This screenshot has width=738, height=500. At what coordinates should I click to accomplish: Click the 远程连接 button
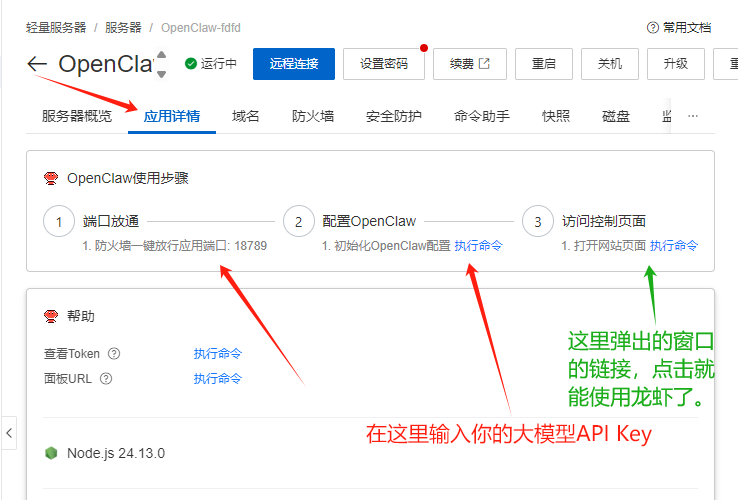click(x=294, y=64)
